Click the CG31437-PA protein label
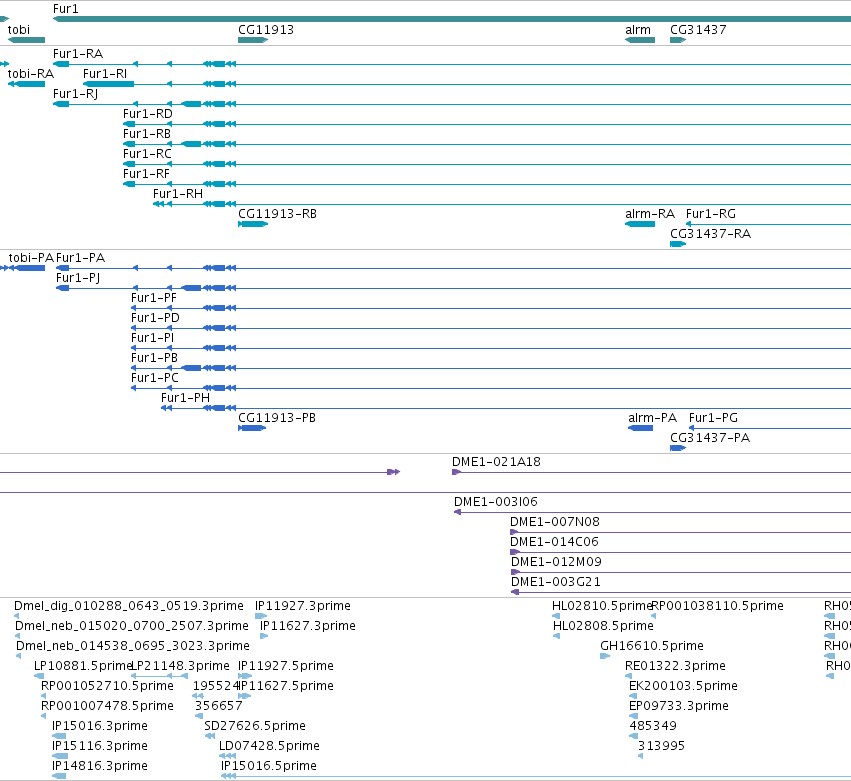This screenshot has width=851, height=781. (x=710, y=438)
